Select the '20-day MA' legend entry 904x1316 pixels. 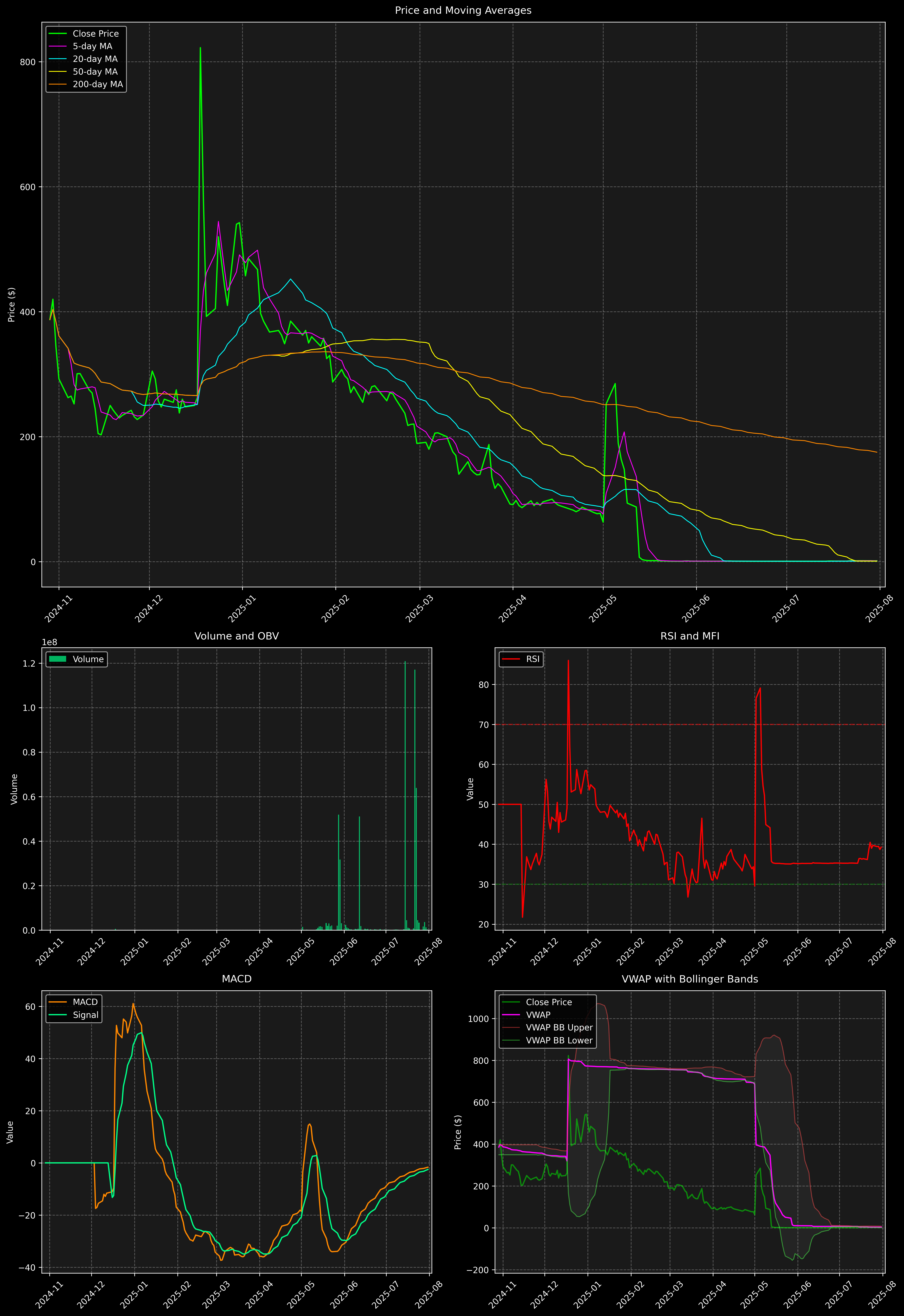pos(95,59)
